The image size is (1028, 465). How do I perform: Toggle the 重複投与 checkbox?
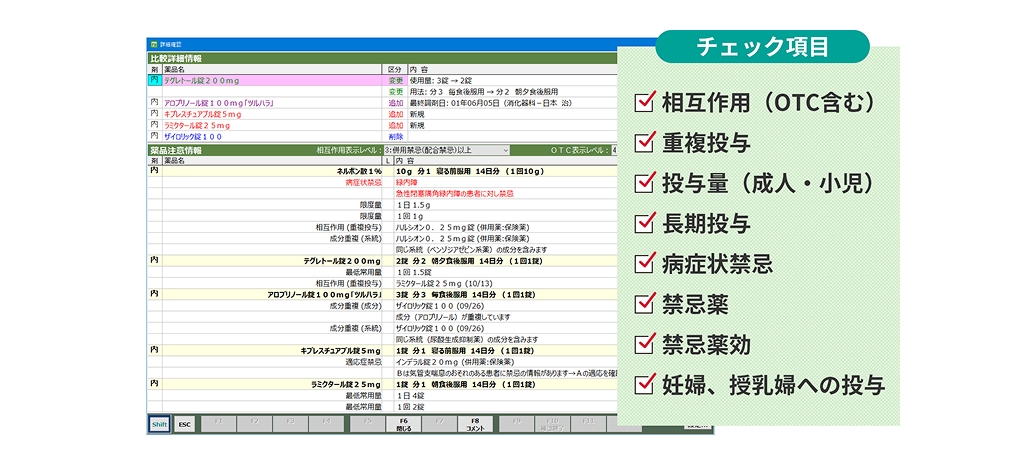click(646, 142)
